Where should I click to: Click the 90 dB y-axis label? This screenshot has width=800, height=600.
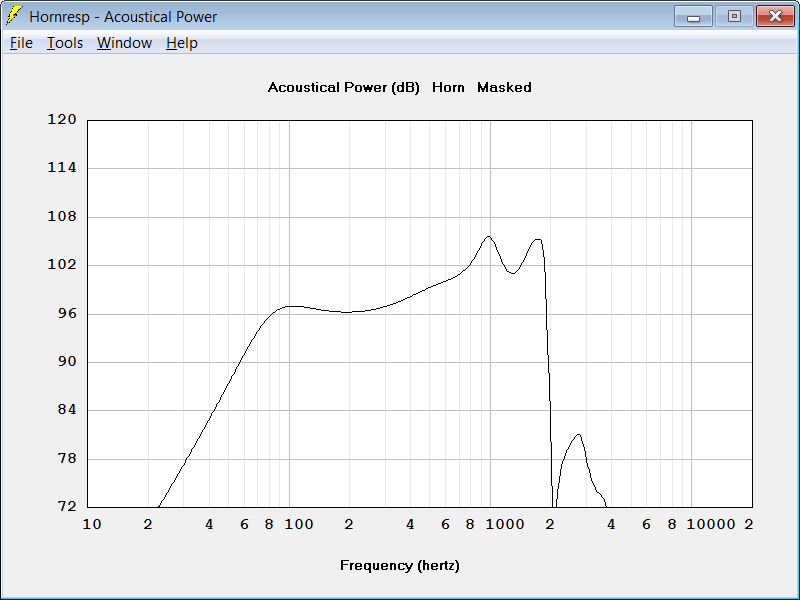[67, 361]
